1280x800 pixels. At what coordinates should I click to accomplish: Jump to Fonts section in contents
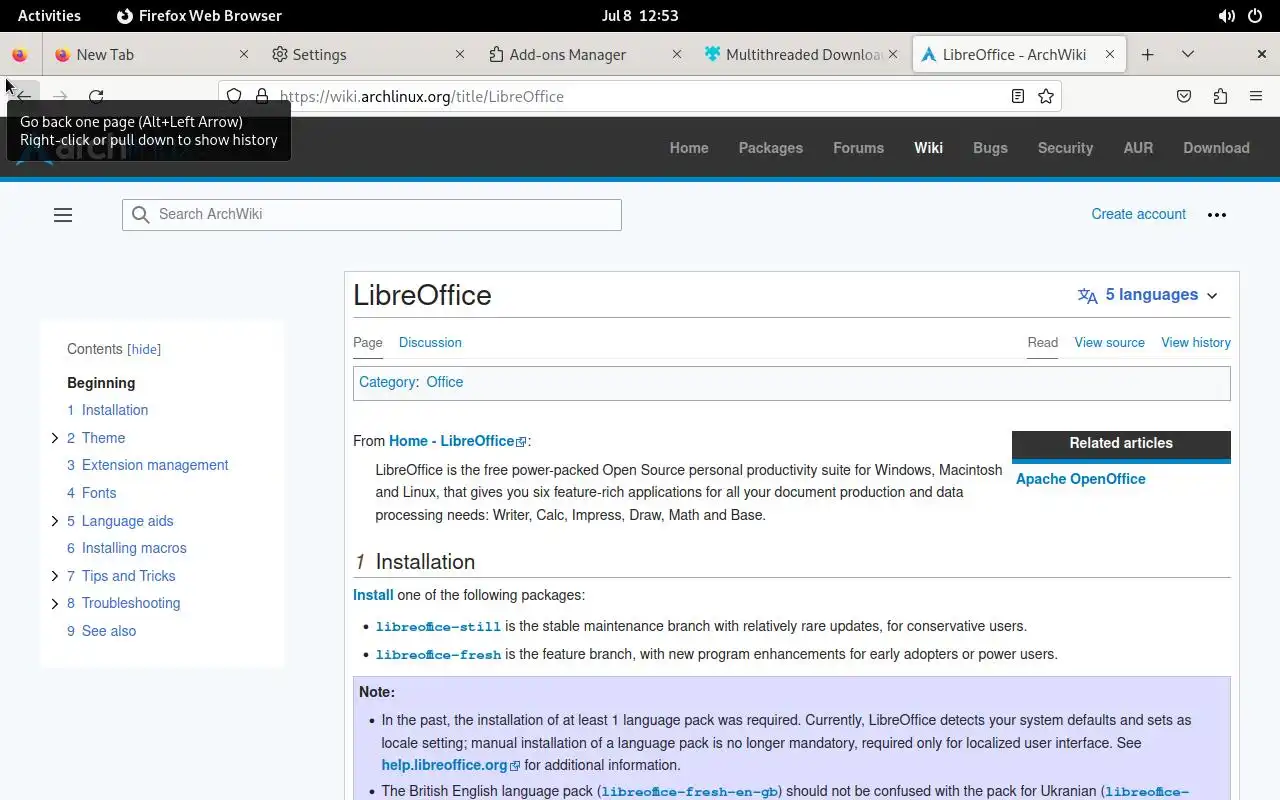(92, 493)
